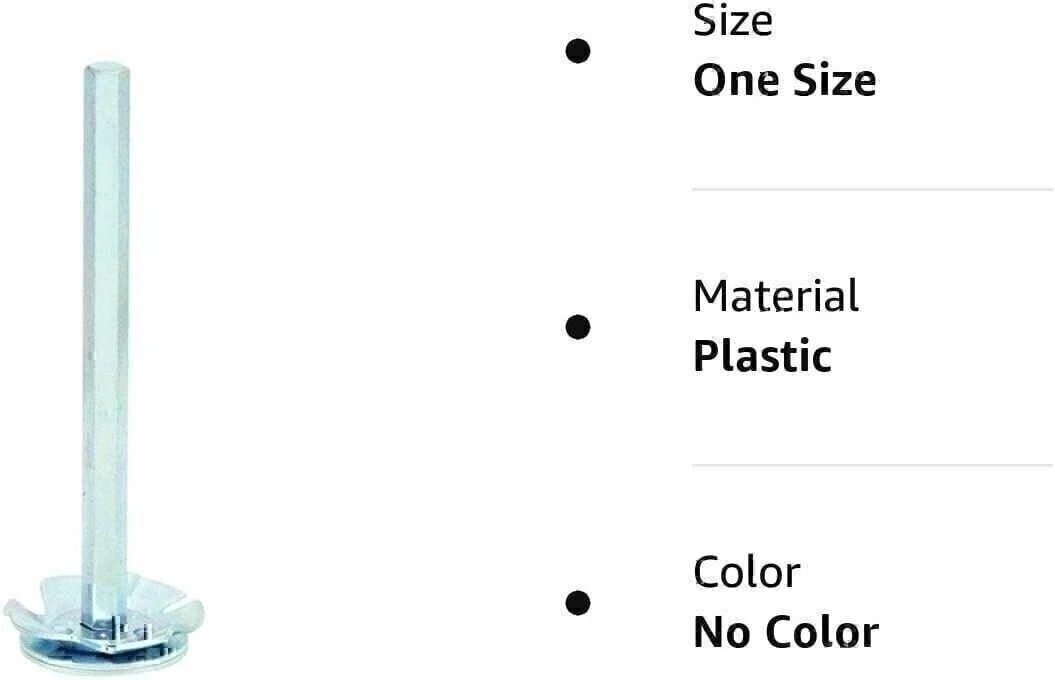Select the bold Plastic value
1055x680 pixels.
[x=762, y=356]
